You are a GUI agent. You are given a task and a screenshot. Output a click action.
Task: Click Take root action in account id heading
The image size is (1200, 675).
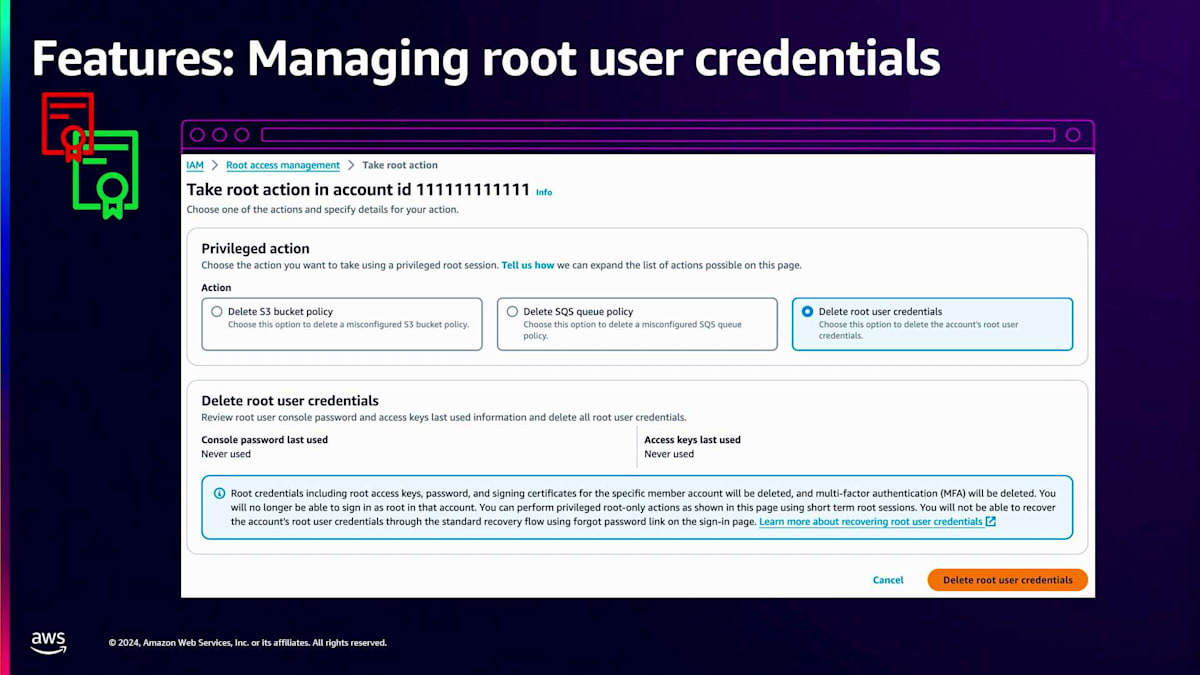pyautogui.click(x=358, y=189)
